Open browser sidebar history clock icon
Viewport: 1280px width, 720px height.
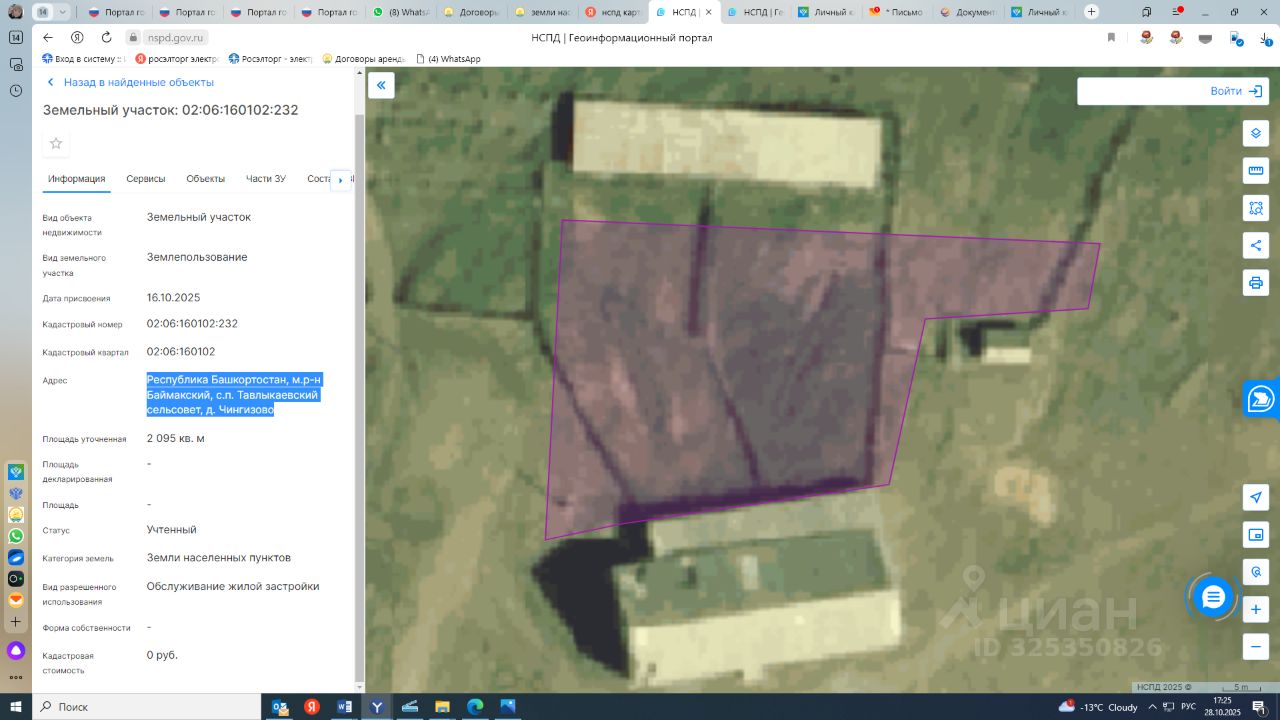point(16,90)
